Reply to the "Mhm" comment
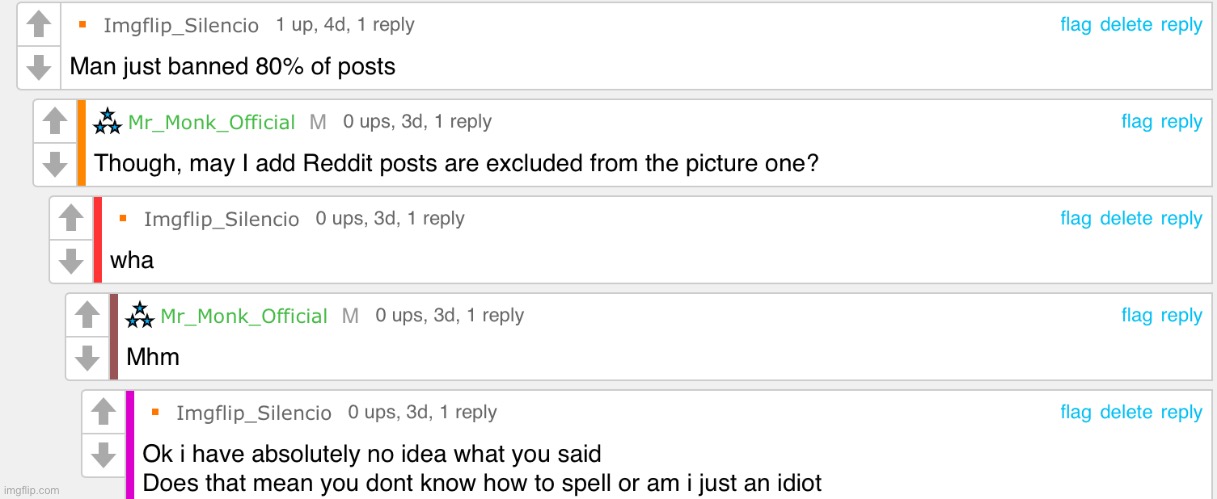The width and height of the screenshot is (1217, 499). [1181, 316]
